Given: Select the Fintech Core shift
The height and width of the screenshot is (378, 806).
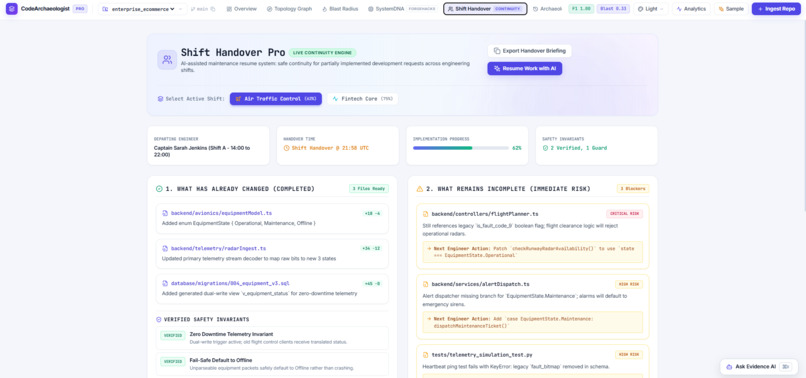Looking at the screenshot, I should click(x=362, y=99).
